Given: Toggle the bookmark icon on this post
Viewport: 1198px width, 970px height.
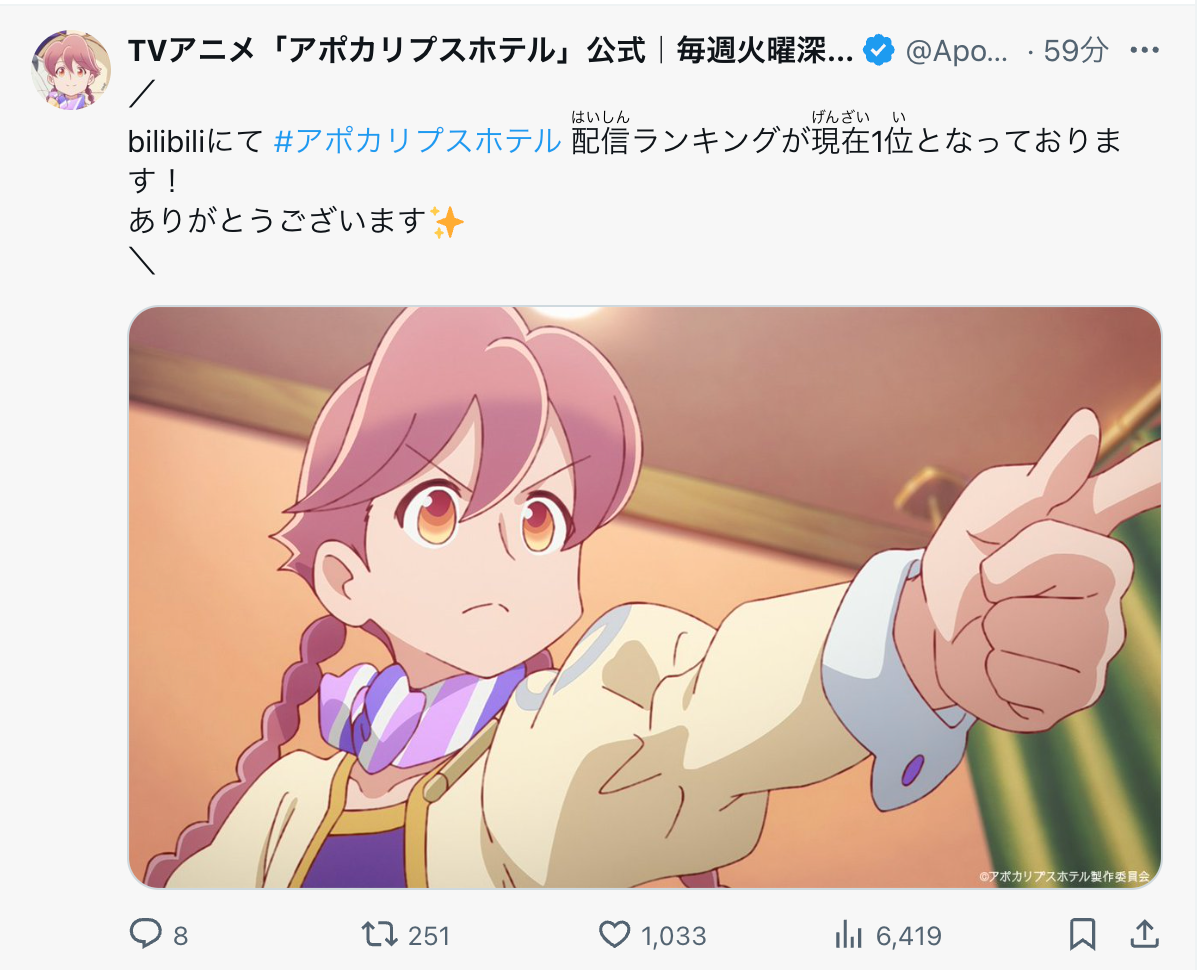Looking at the screenshot, I should point(1082,934).
